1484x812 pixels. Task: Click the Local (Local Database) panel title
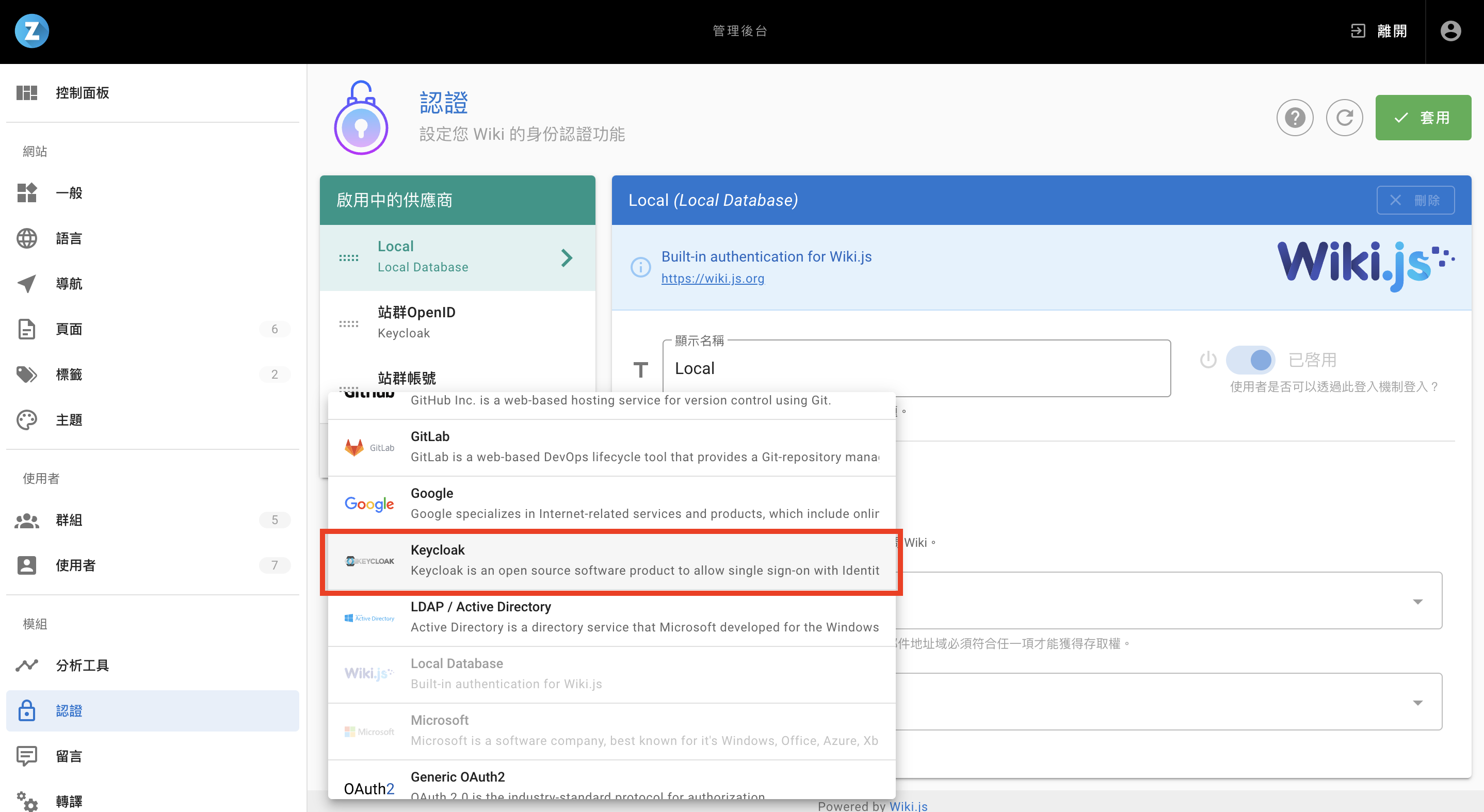[713, 200]
